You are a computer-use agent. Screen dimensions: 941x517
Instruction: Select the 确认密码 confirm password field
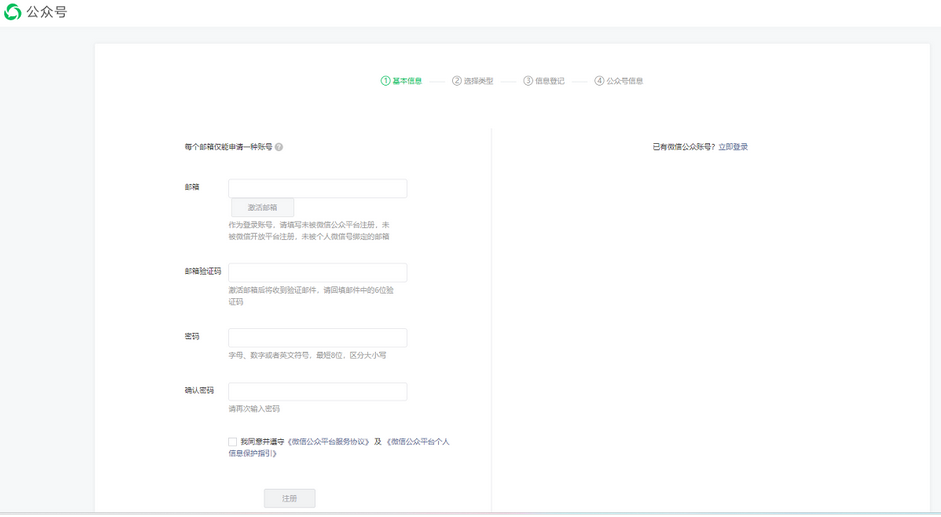pyautogui.click(x=317, y=391)
